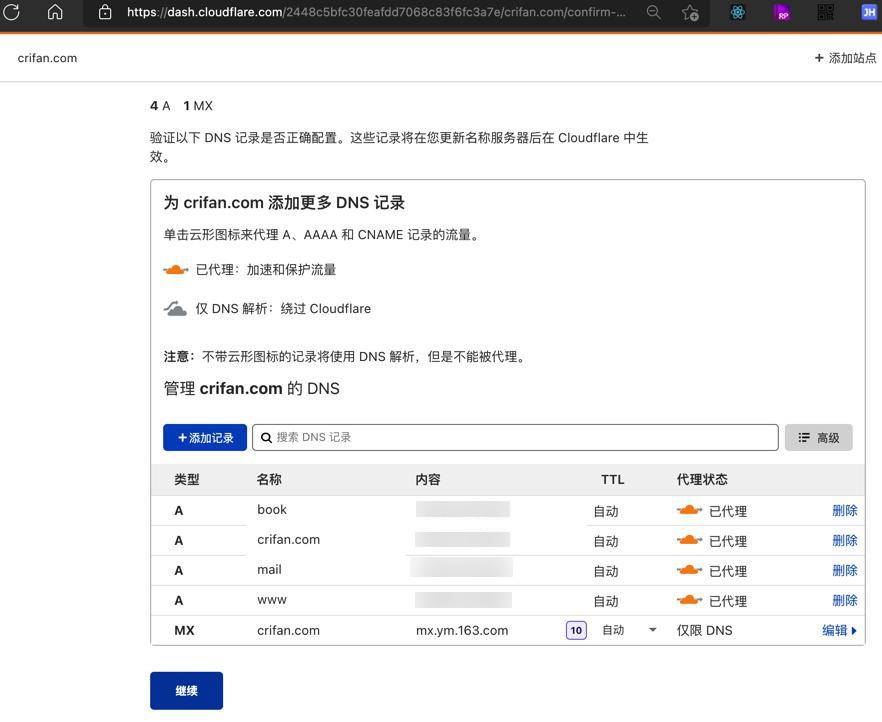Open the JH extension icon
Viewport: 882px width, 722px height.
[x=868, y=12]
